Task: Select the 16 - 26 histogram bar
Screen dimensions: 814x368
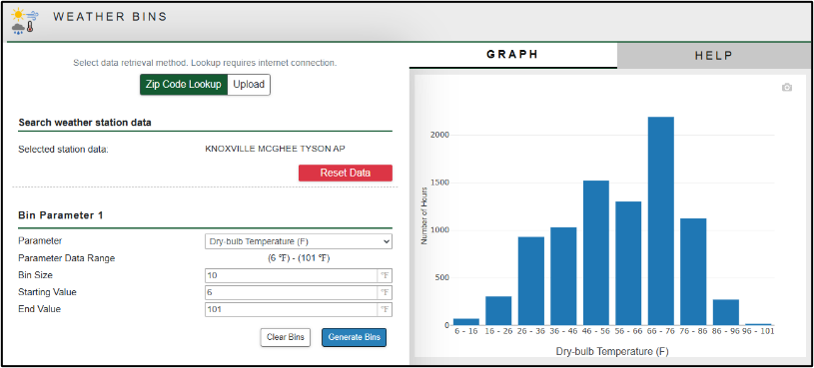Action: click(498, 311)
